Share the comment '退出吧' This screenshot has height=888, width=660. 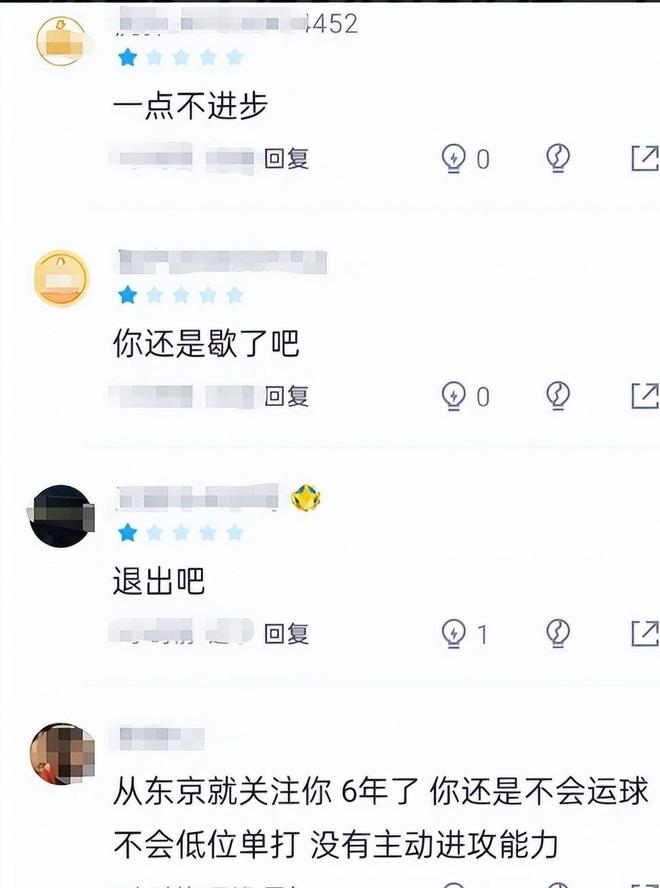tap(645, 633)
